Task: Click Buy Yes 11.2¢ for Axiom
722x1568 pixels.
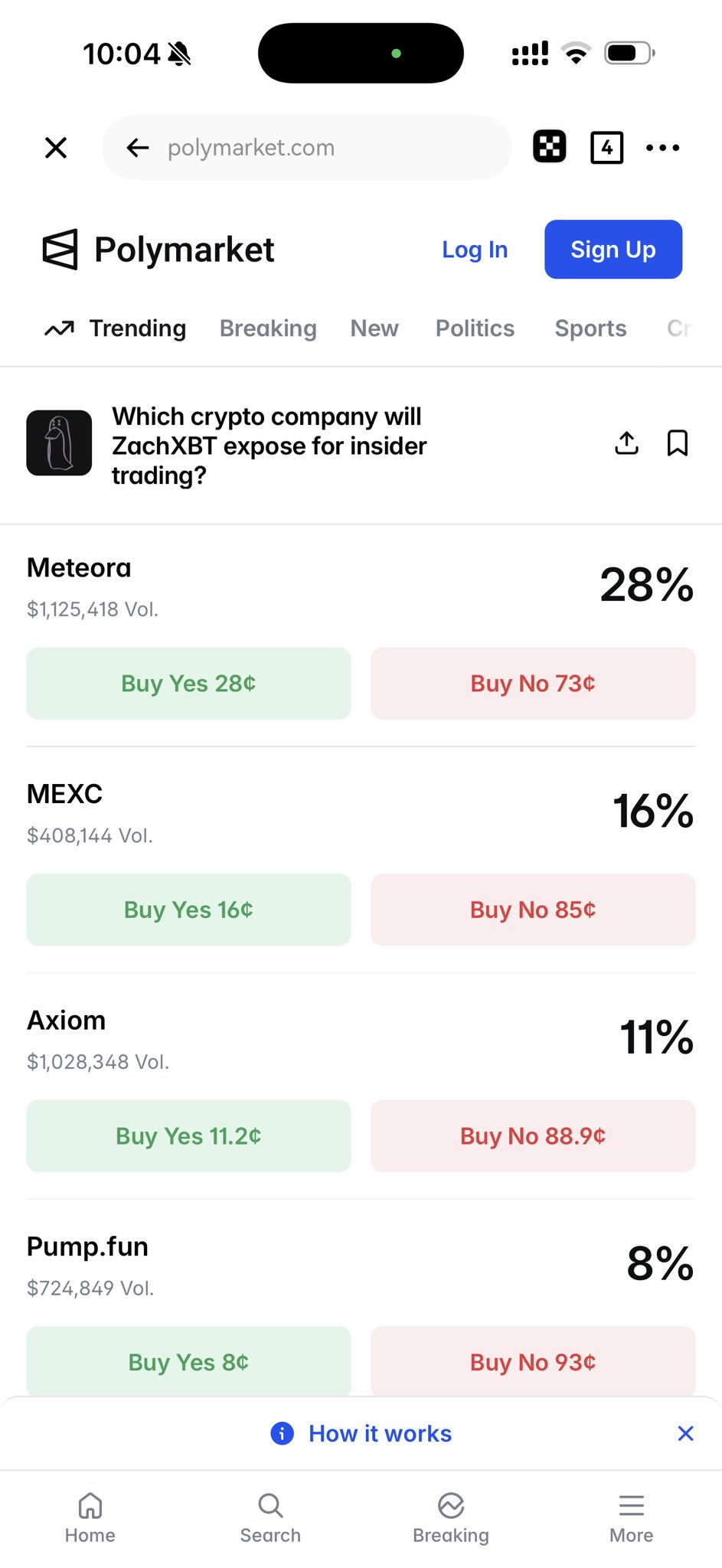Action: [188, 1135]
